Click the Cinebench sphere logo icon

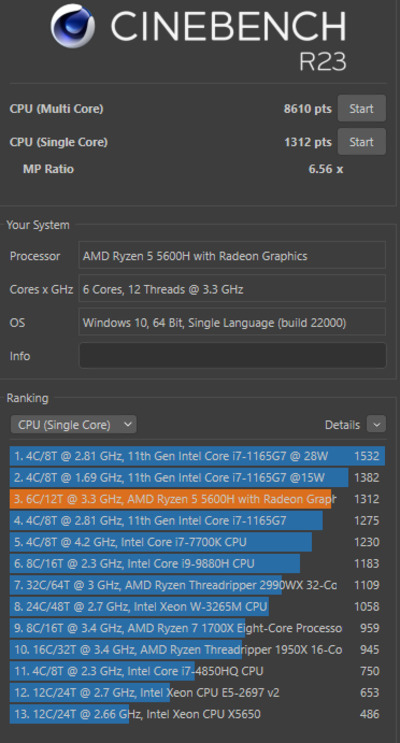tap(73, 26)
